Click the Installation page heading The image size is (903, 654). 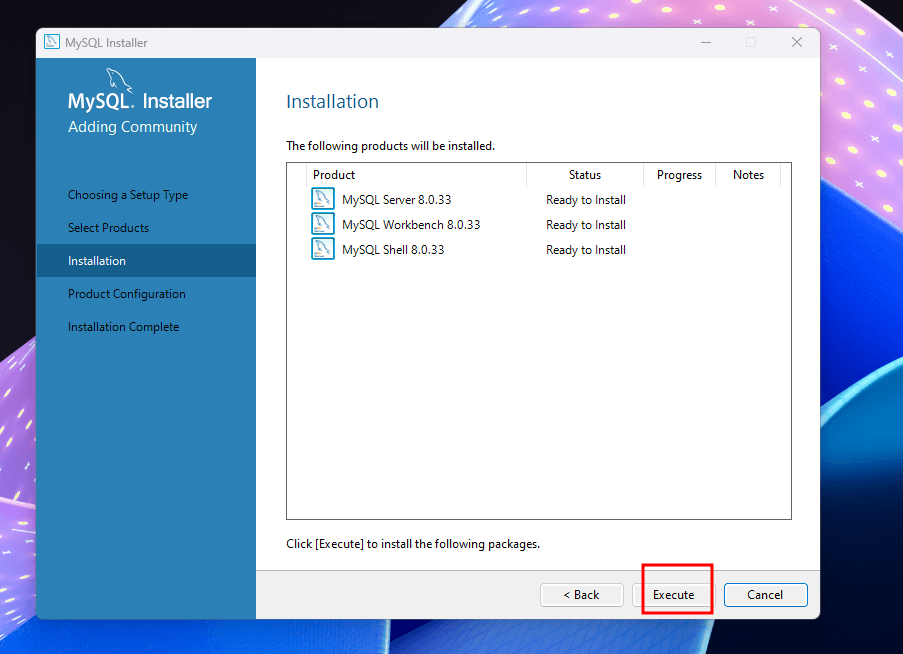tap(332, 101)
